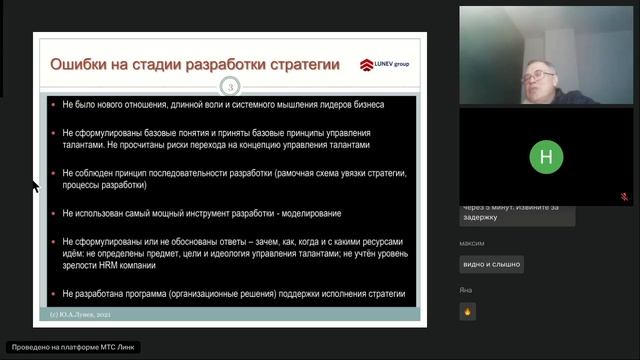Click the 'Проведено на платформе МТС Линк' badge

tap(73, 347)
